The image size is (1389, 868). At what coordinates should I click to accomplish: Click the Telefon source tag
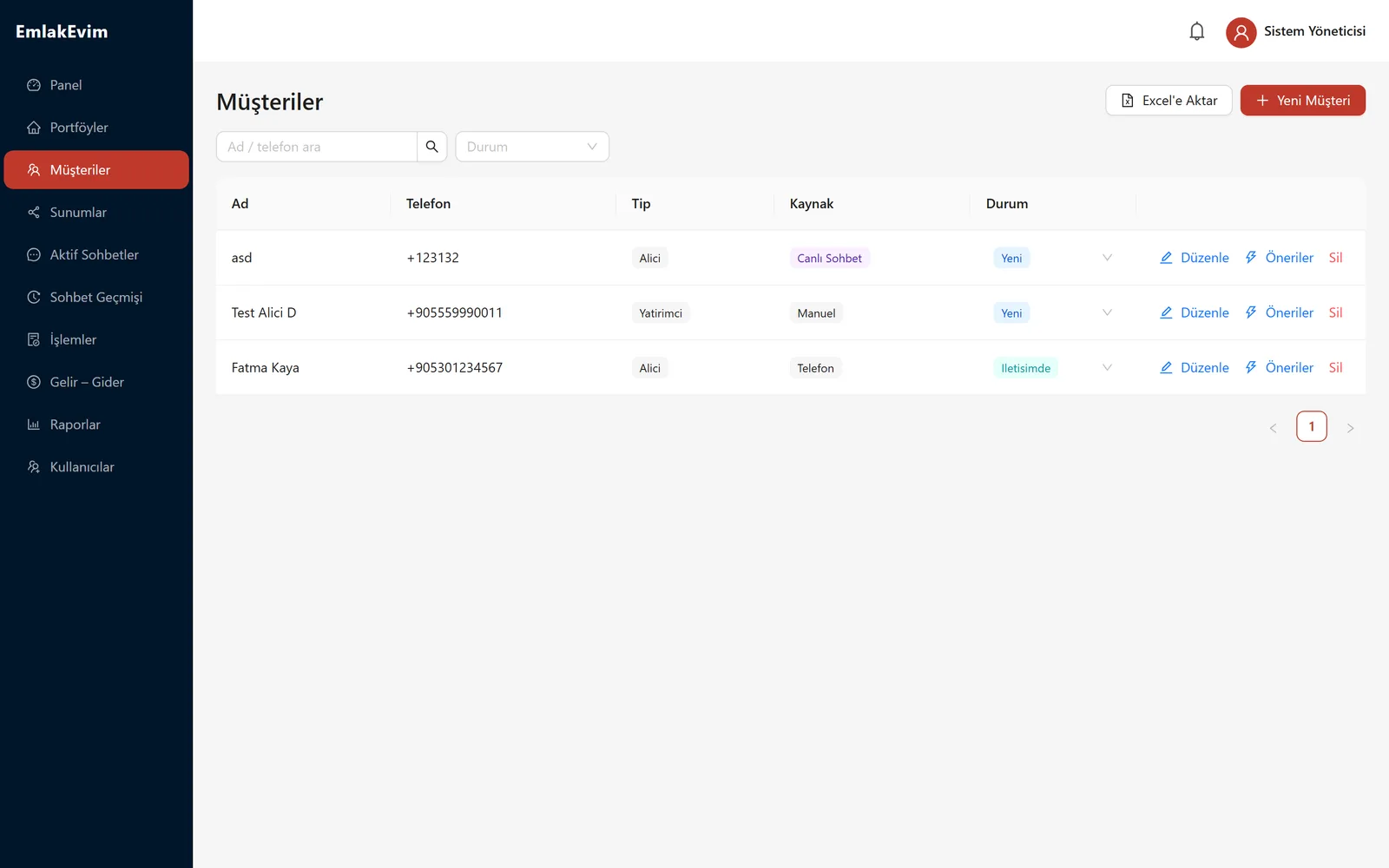(x=815, y=368)
